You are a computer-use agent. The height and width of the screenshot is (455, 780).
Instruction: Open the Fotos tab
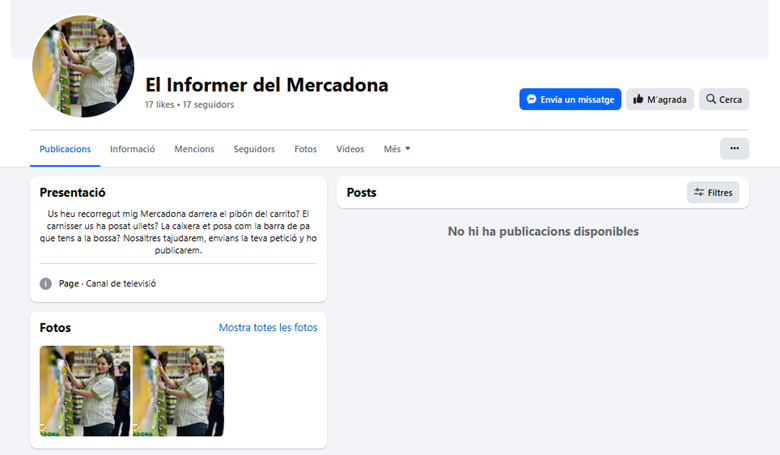305,149
